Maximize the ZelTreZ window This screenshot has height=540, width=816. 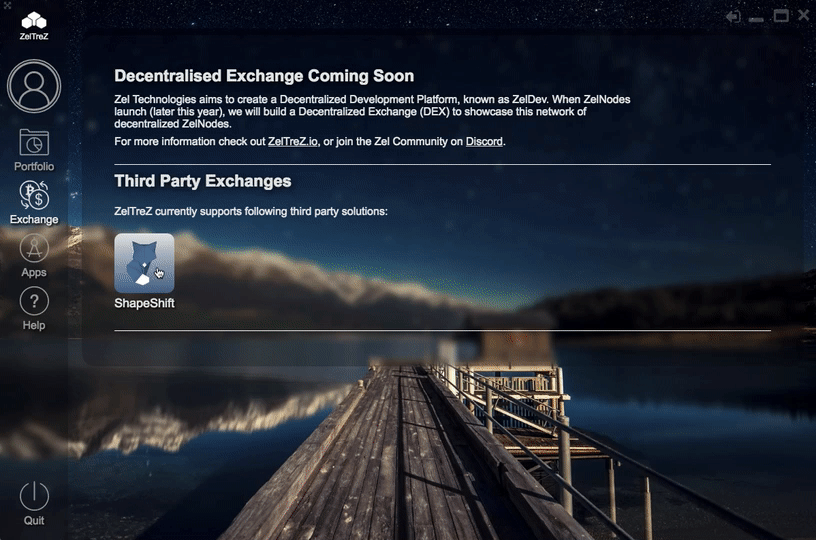[781, 16]
